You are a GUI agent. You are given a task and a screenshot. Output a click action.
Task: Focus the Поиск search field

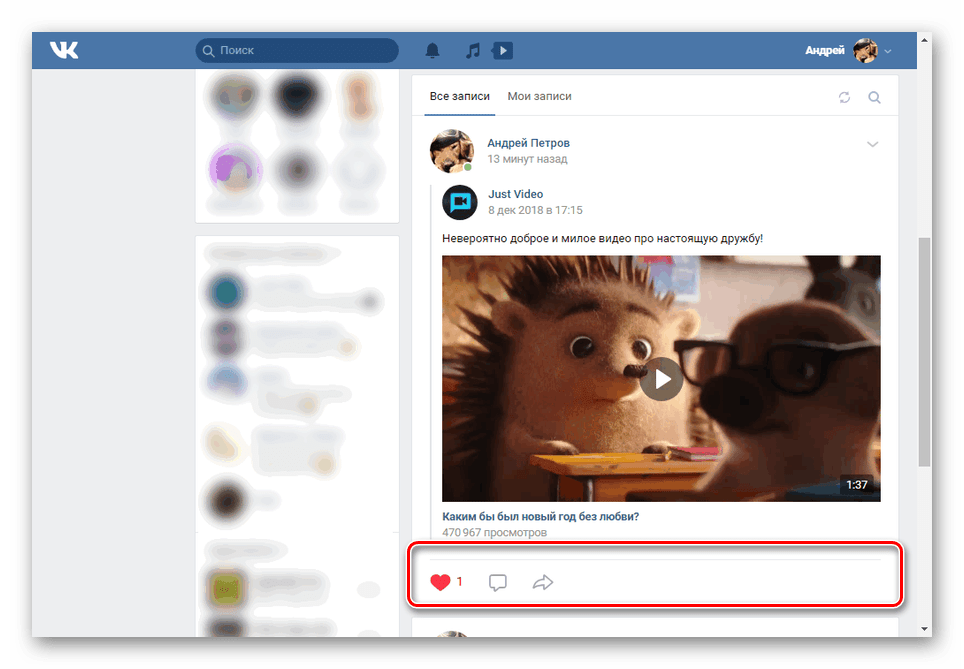(297, 50)
